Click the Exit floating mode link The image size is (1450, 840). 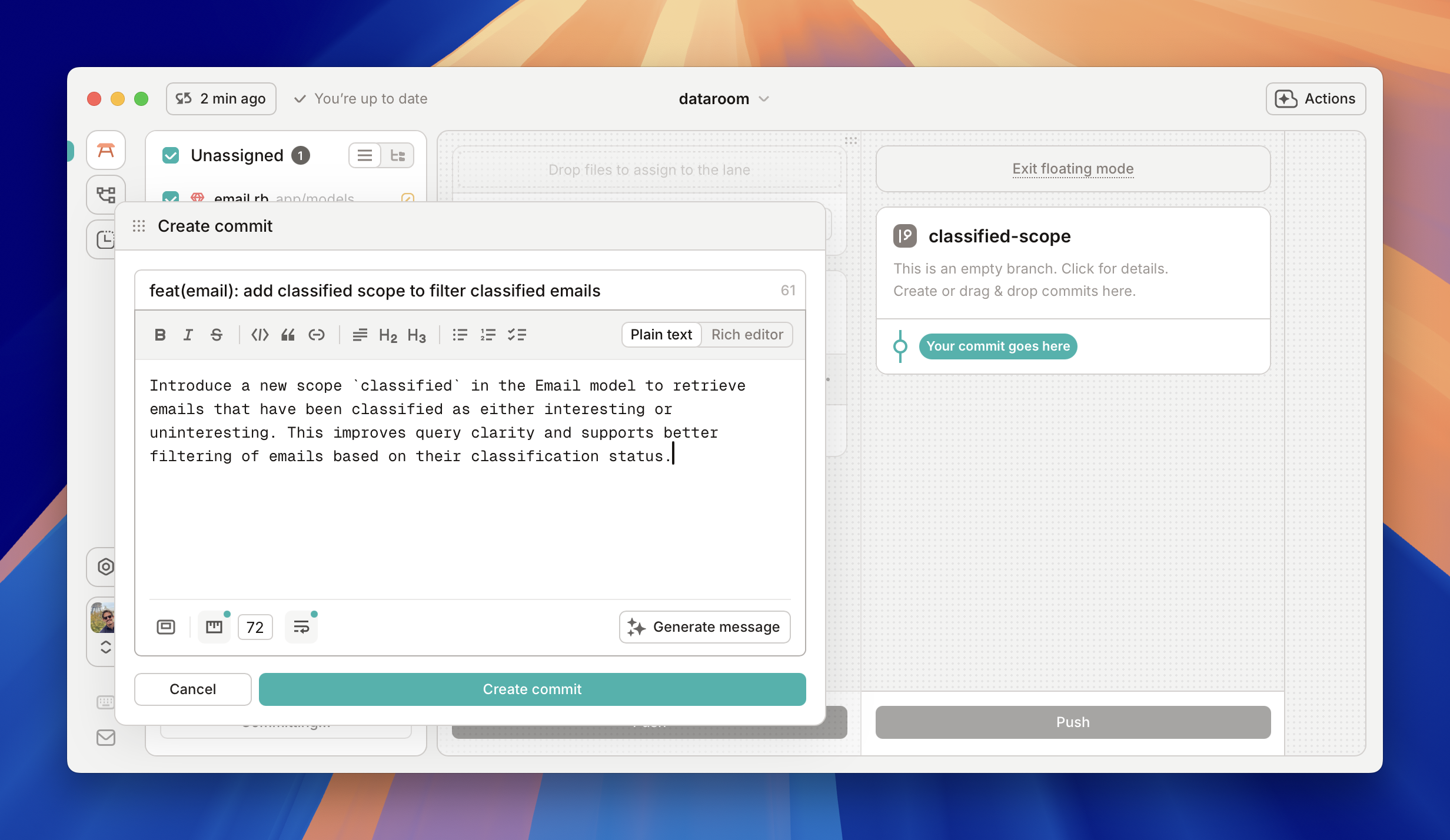[1072, 168]
